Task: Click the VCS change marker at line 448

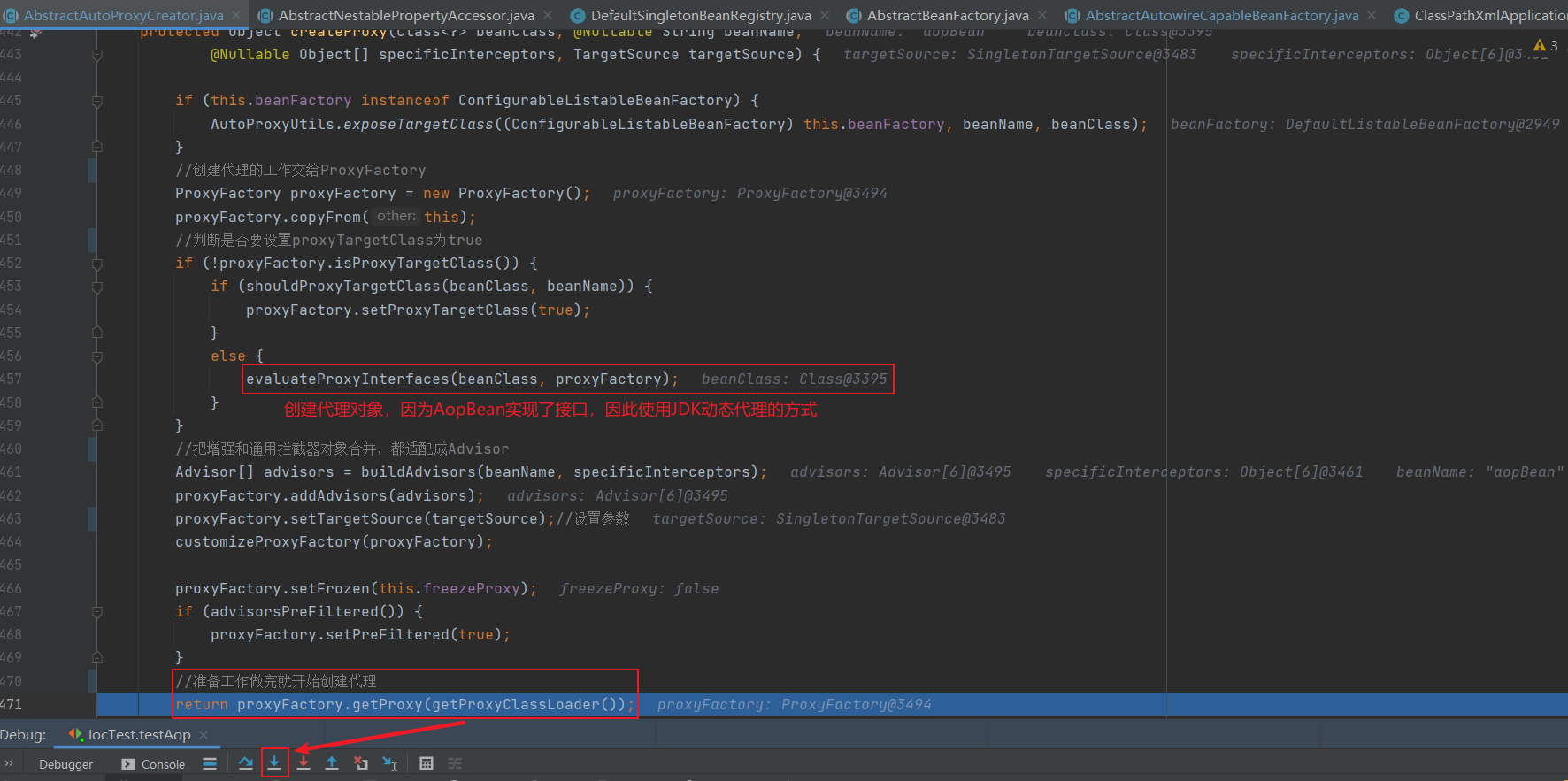Action: 92,170
